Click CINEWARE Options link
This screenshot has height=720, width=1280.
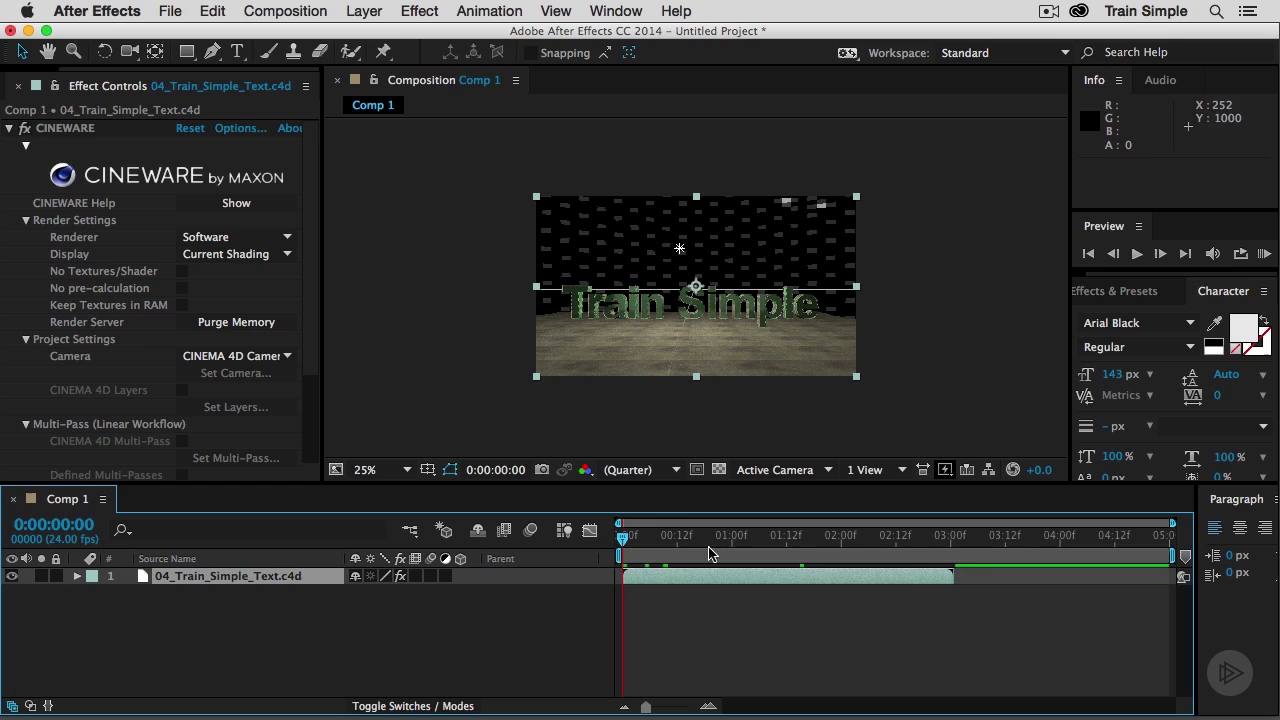[240, 128]
